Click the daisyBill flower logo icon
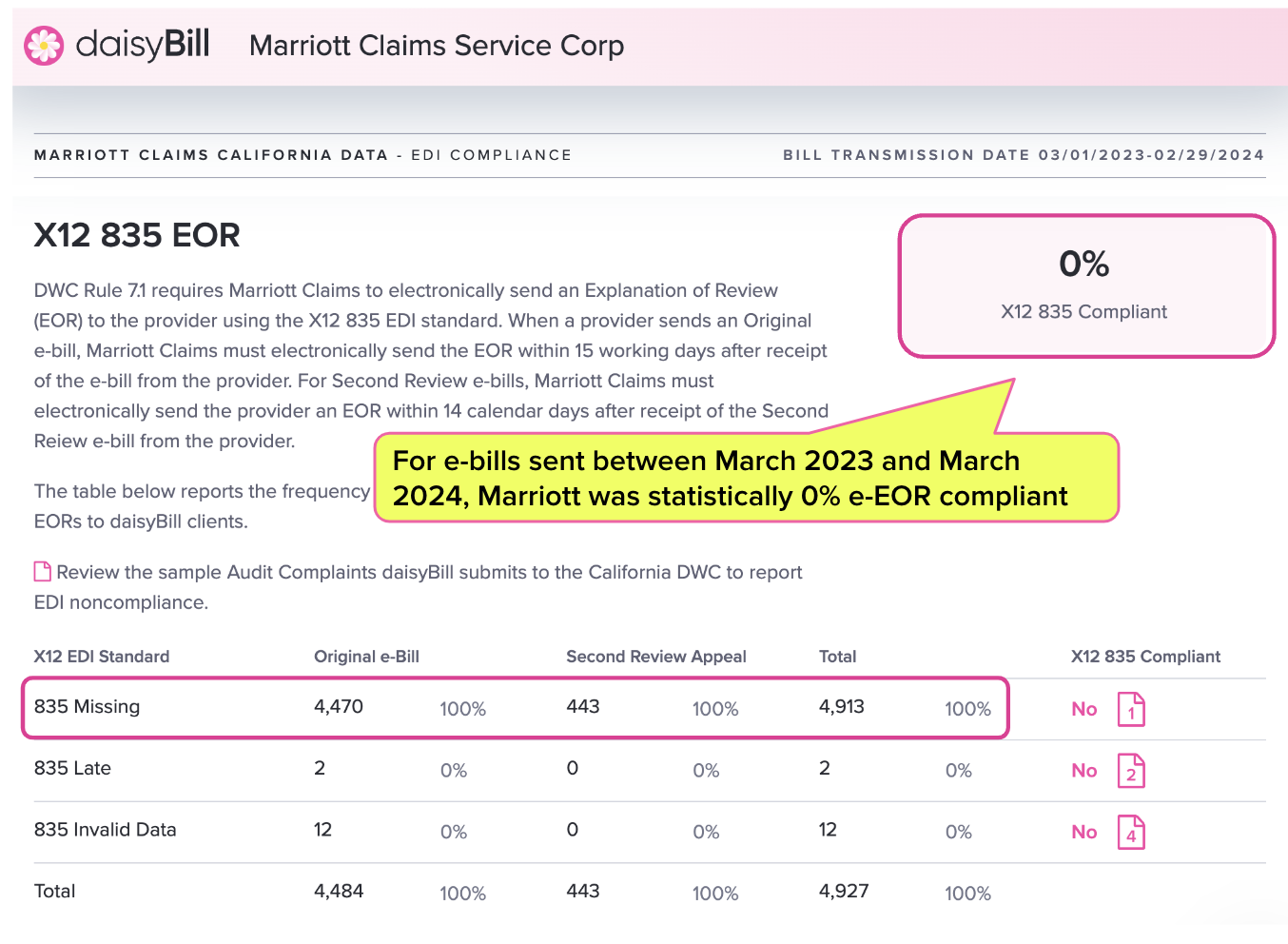The height and width of the screenshot is (944, 1288). (44, 46)
